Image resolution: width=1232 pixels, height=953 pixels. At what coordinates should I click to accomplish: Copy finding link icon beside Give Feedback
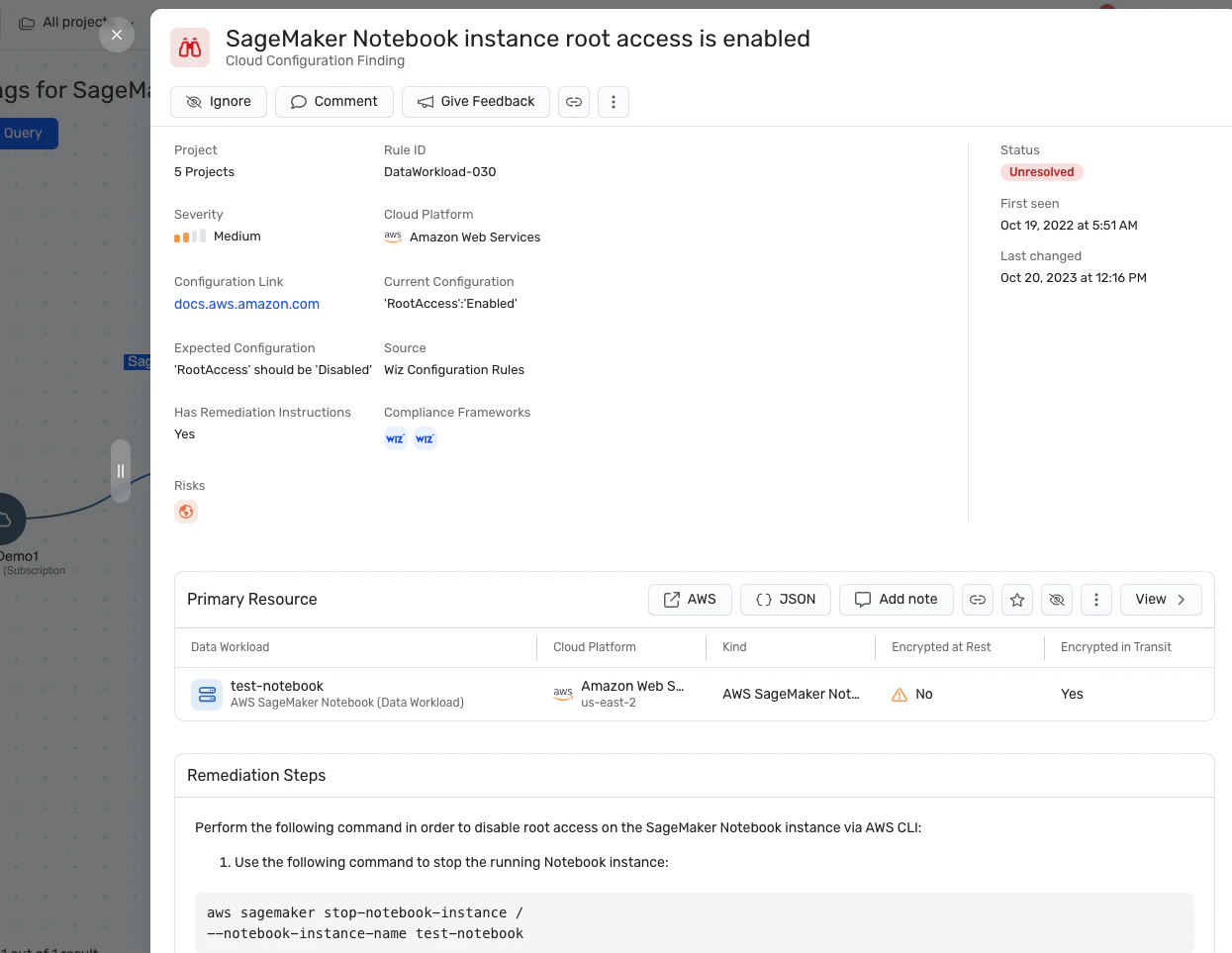pos(574,102)
